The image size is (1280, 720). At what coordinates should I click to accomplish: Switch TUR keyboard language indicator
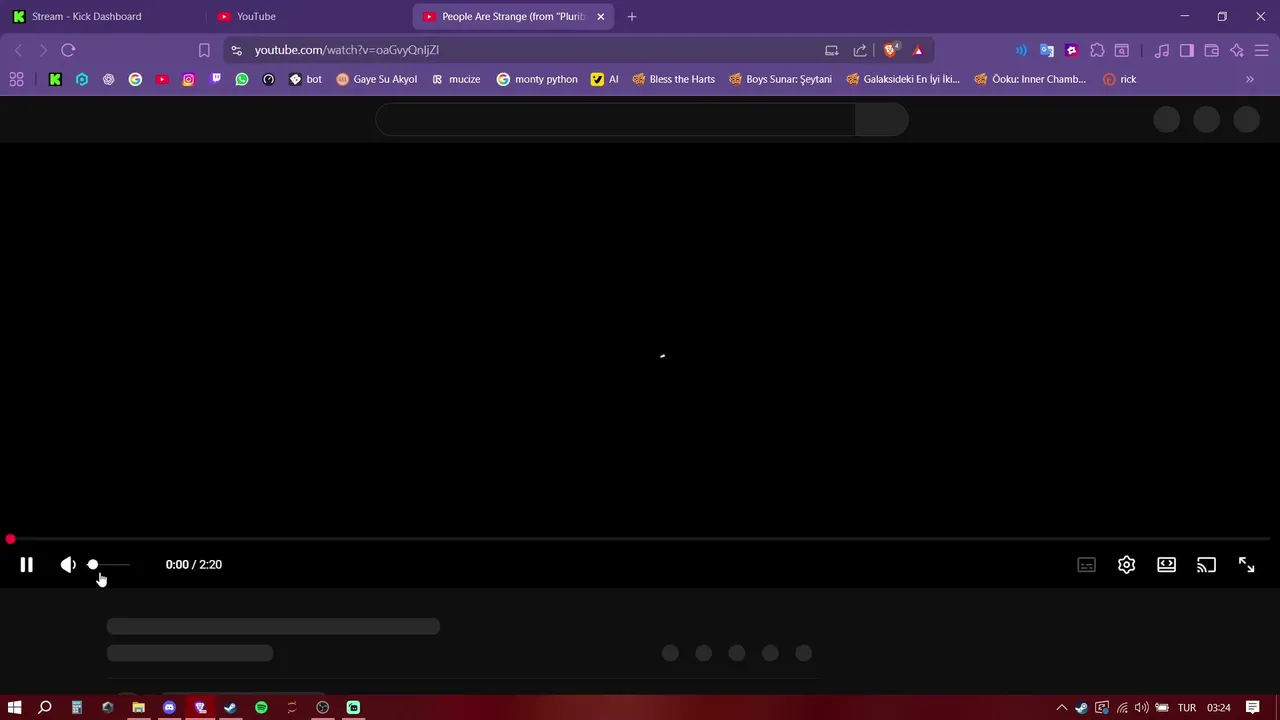pos(1187,708)
